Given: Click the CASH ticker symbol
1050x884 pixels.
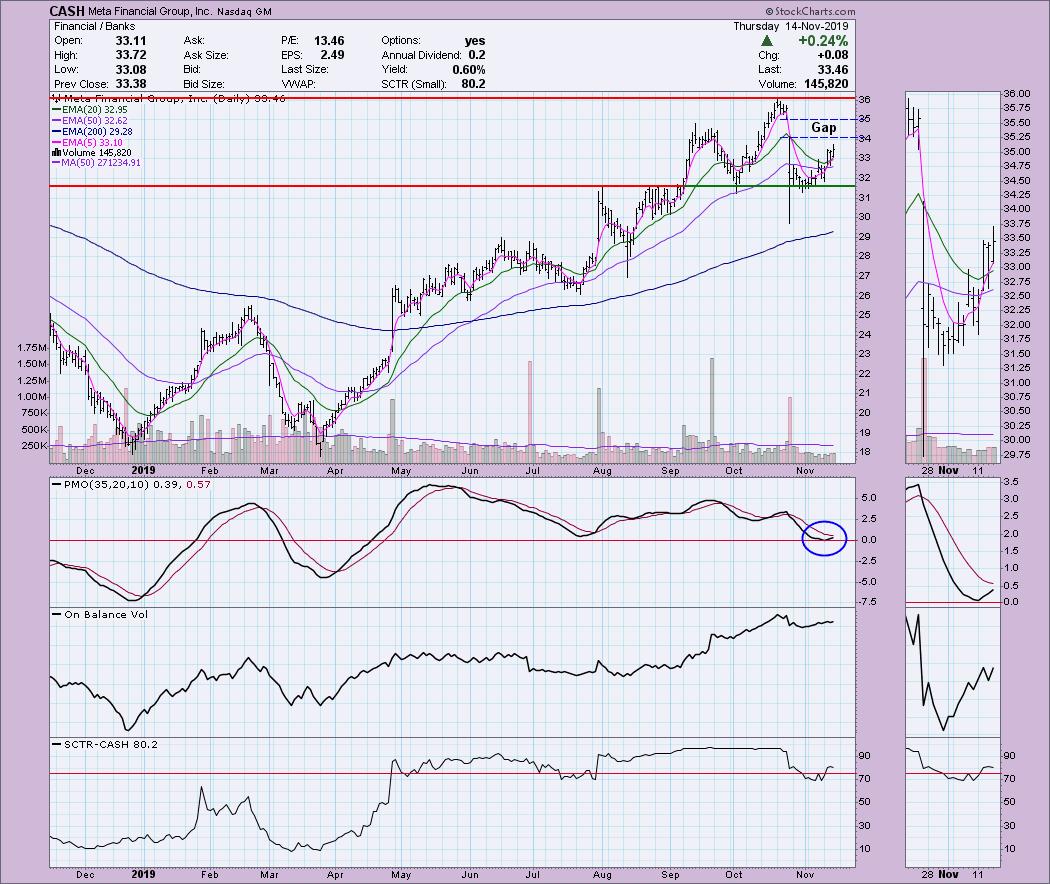Looking at the screenshot, I should (x=67, y=11).
